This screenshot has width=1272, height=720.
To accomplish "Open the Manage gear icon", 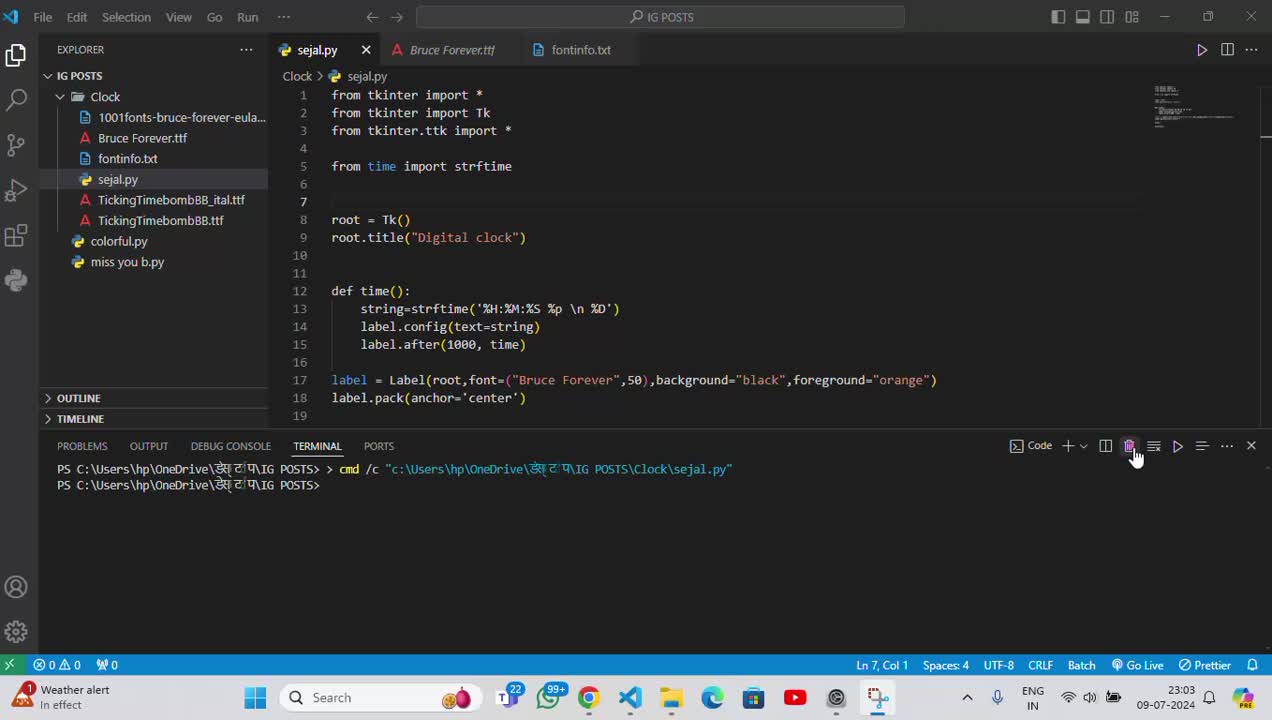I will tap(16, 632).
